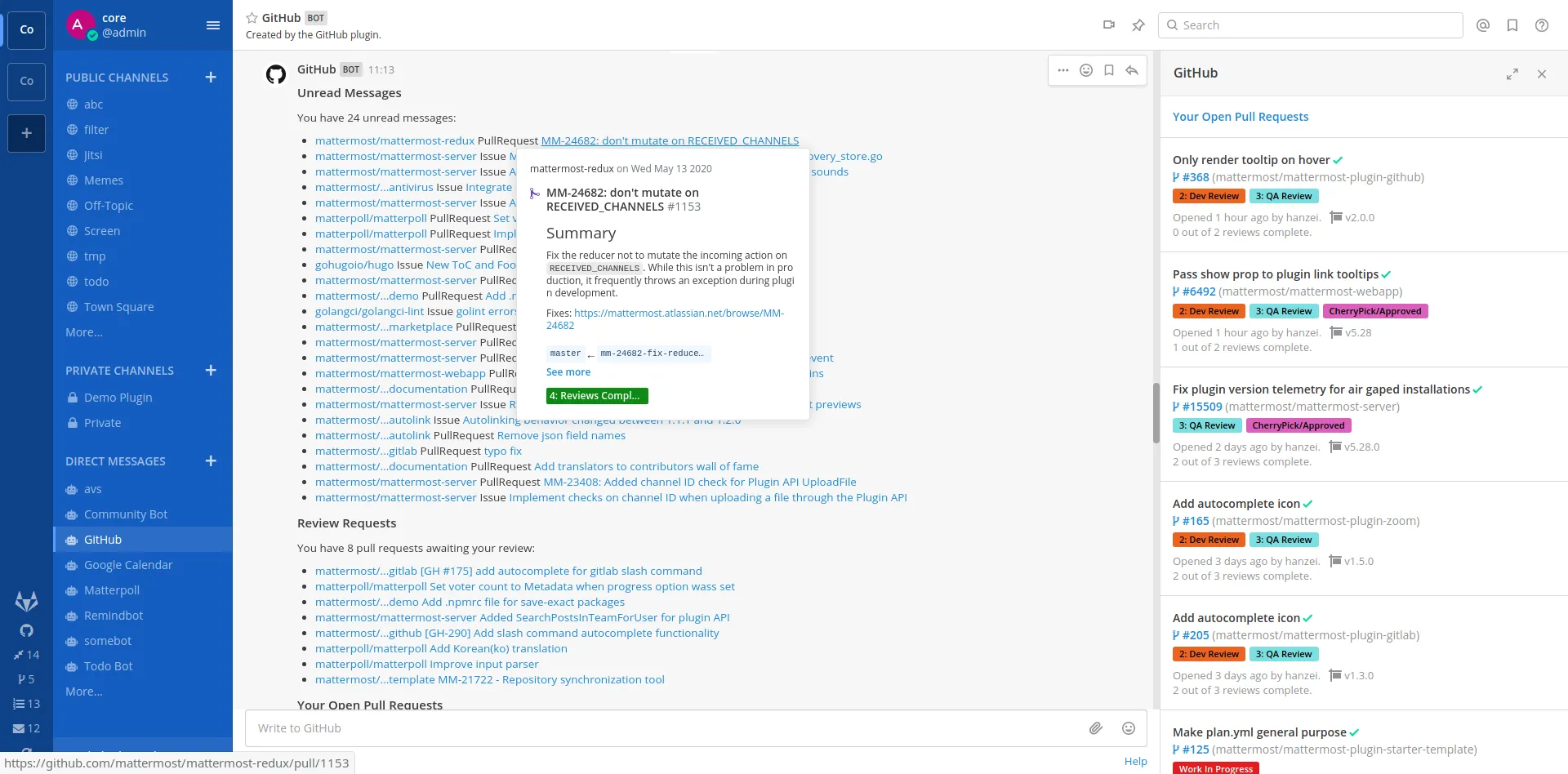Save the GitHub bot post
This screenshot has width=1568, height=774.
click(1109, 70)
